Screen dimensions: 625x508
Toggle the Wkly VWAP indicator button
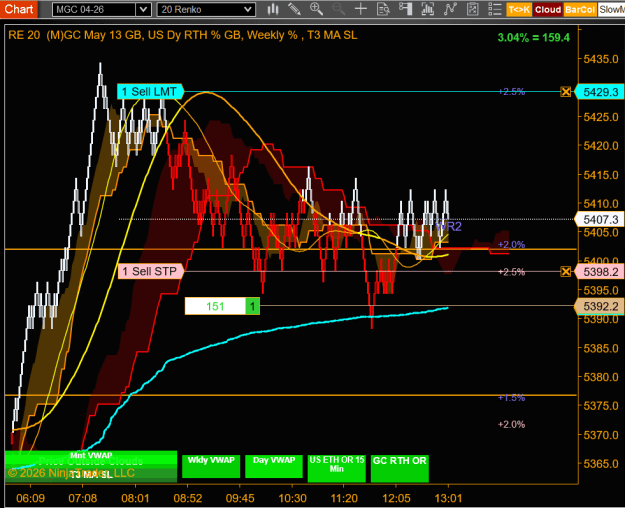(x=211, y=466)
